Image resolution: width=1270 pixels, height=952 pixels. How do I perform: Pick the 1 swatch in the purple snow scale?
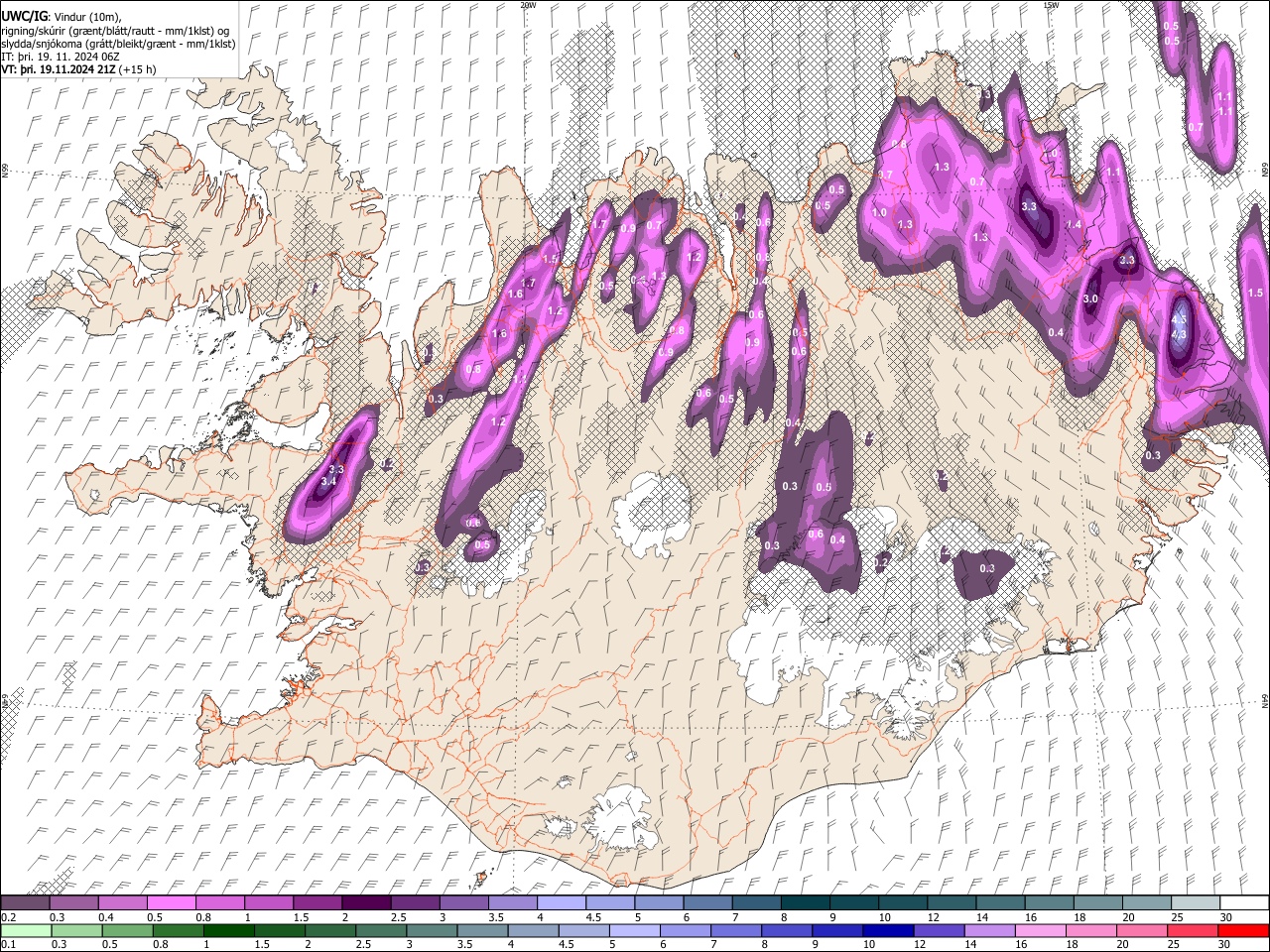(x=268, y=902)
